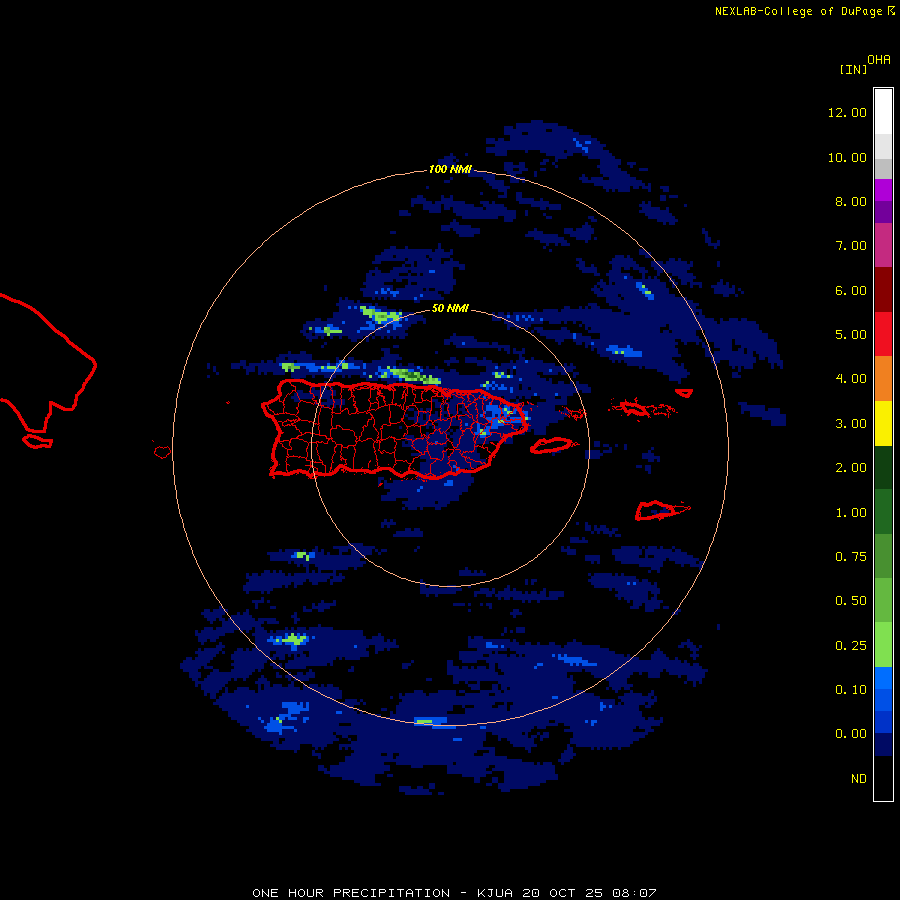This screenshot has height=900, width=900.
Task: Click the 10.00 legend value
Action: (847, 157)
